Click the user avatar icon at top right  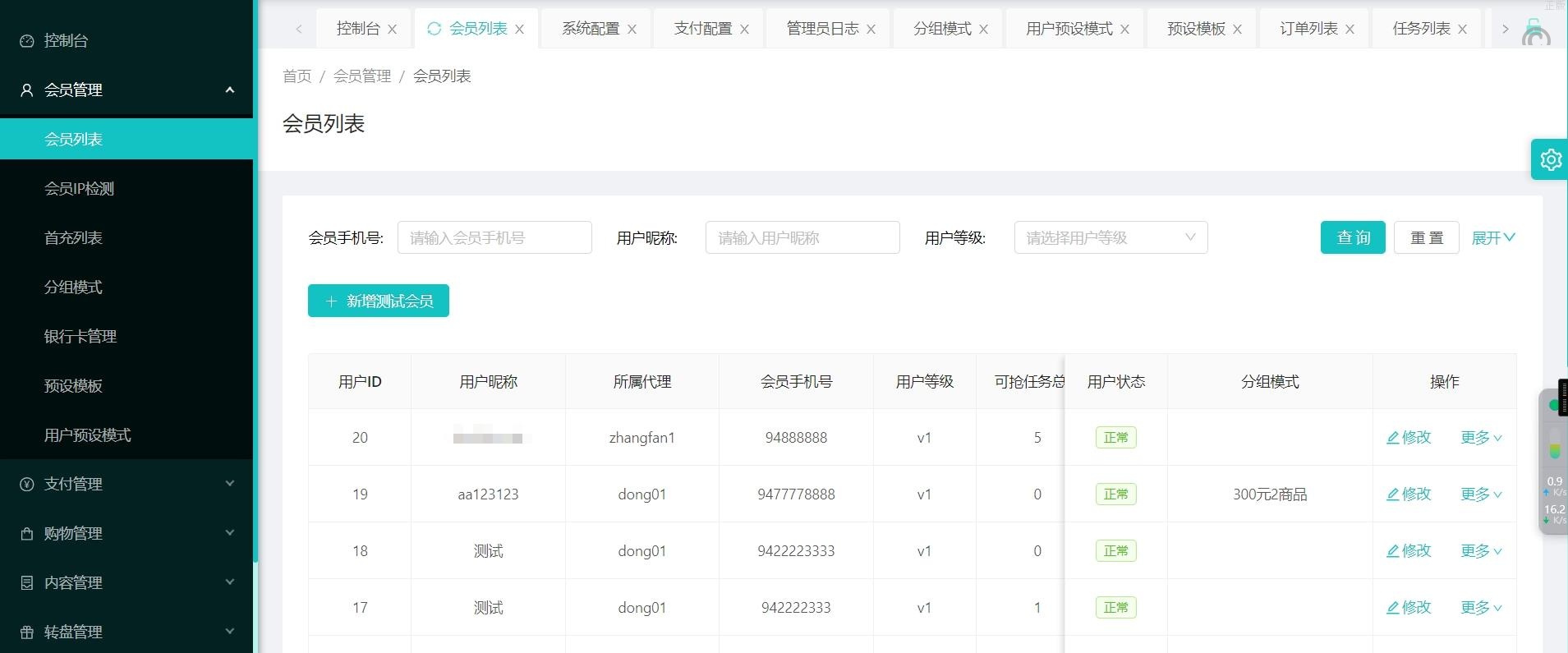tap(1535, 33)
